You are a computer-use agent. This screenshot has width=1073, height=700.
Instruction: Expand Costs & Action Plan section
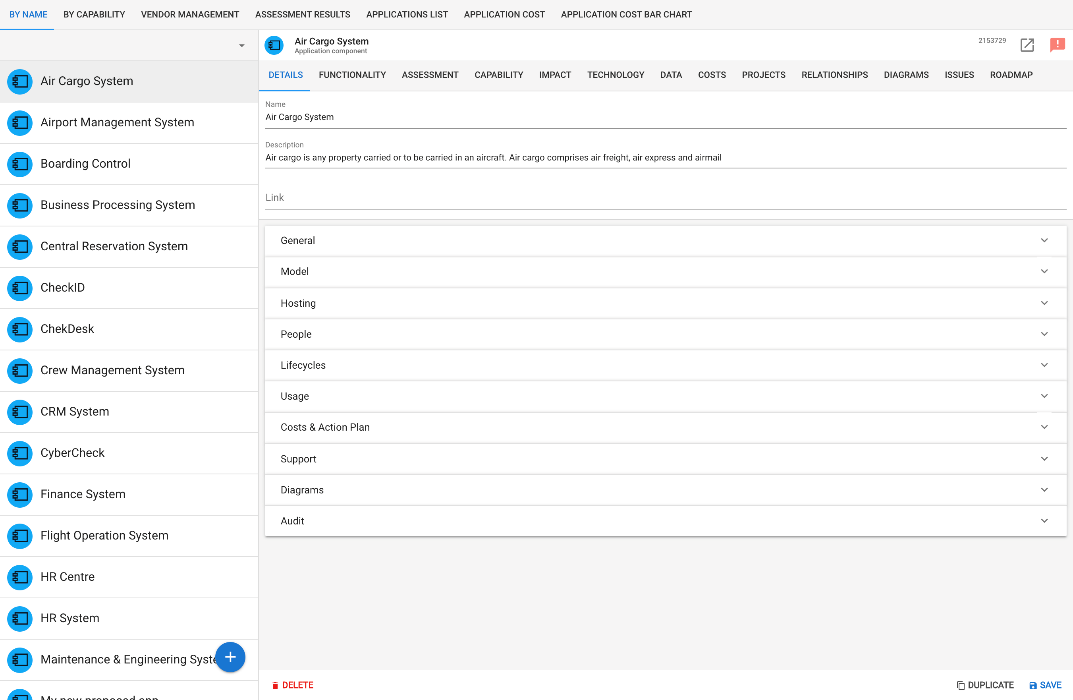(x=665, y=427)
